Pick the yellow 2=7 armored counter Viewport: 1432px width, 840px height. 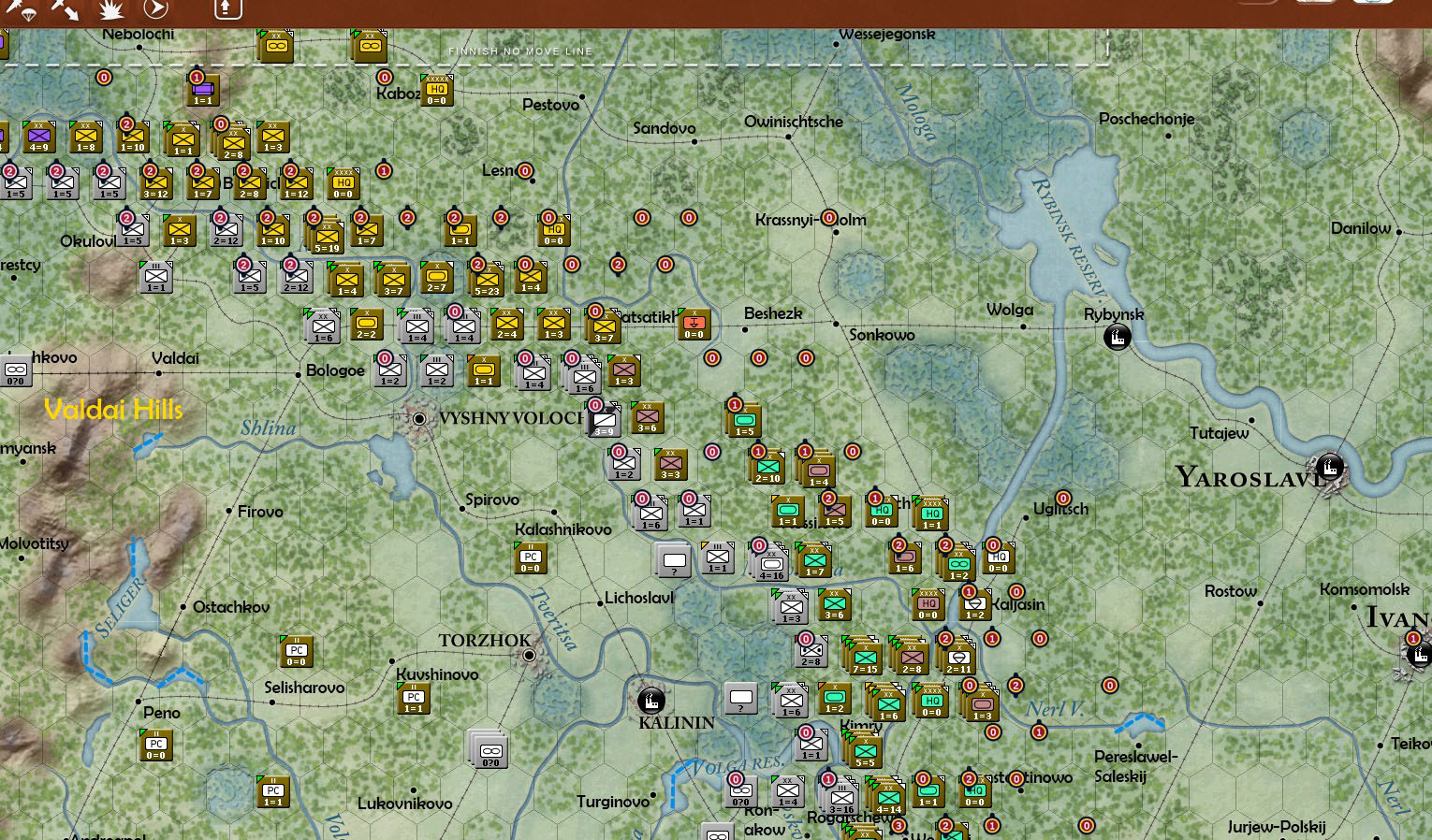click(x=437, y=278)
